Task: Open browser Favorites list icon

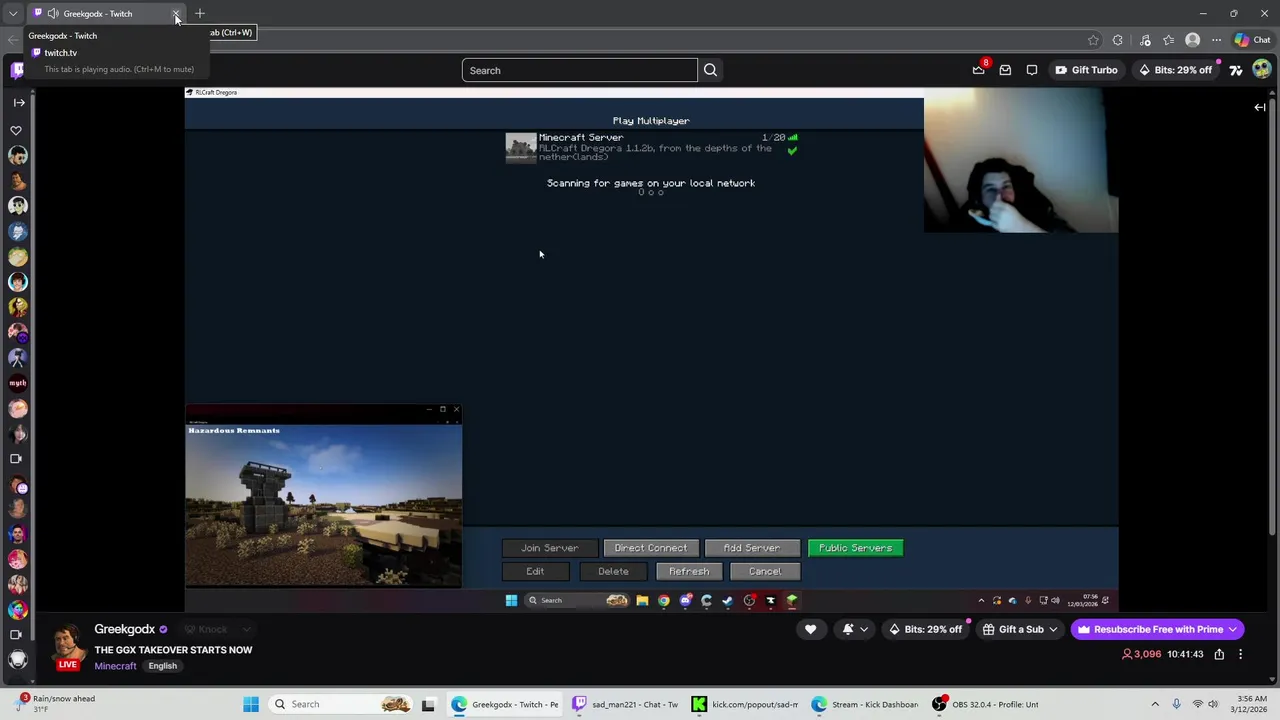Action: pos(1168,40)
